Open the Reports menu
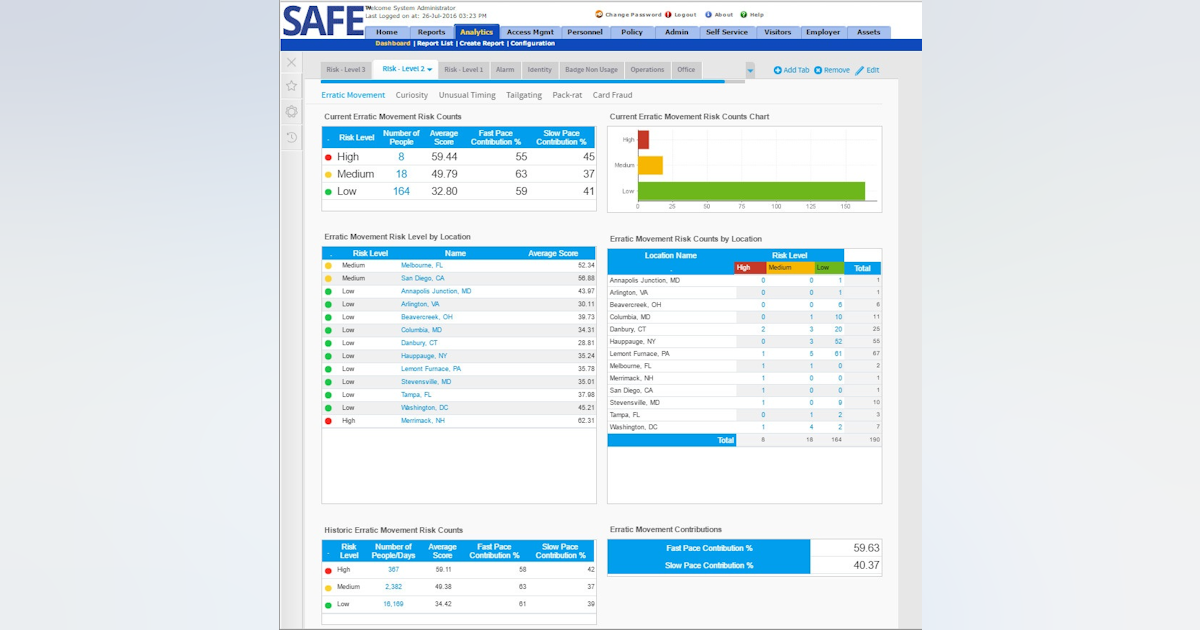This screenshot has height=630, width=1200. (x=432, y=31)
